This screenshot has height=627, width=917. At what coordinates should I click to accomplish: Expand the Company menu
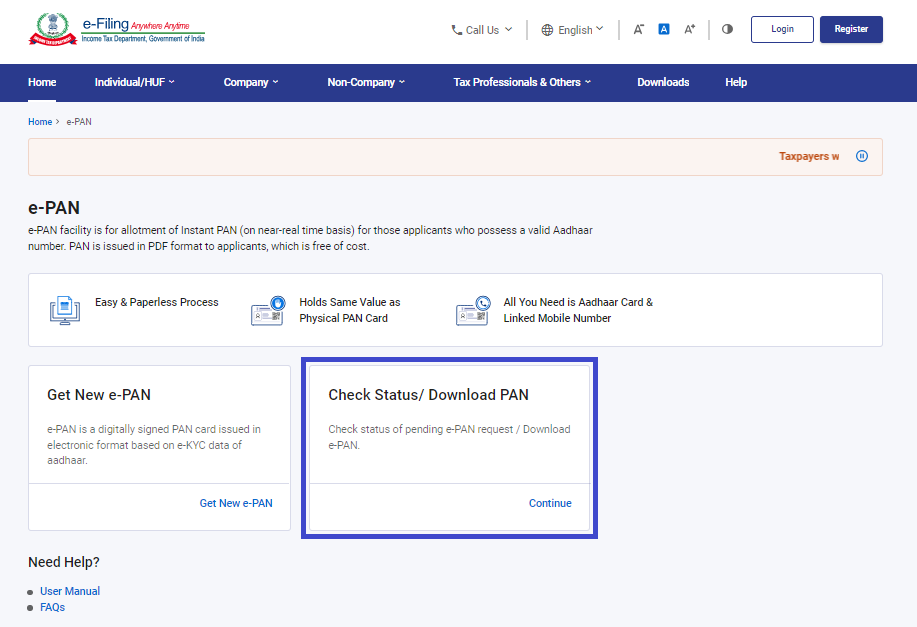coord(251,82)
